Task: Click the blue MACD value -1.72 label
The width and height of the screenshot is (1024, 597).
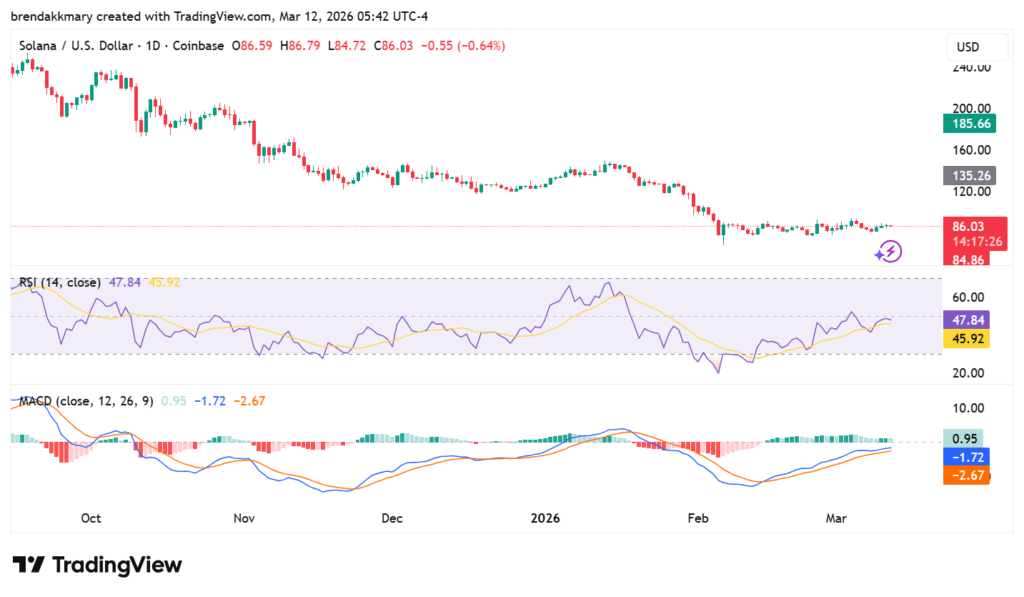Action: (966, 457)
